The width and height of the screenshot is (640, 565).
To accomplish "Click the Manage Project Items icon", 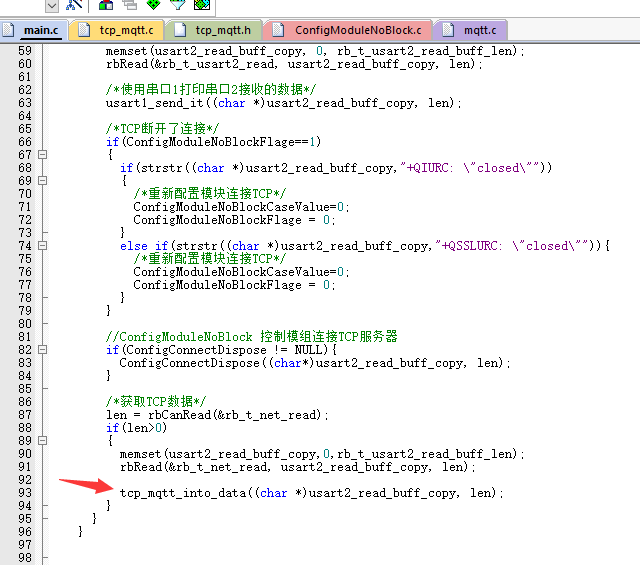I will click(105, 4).
